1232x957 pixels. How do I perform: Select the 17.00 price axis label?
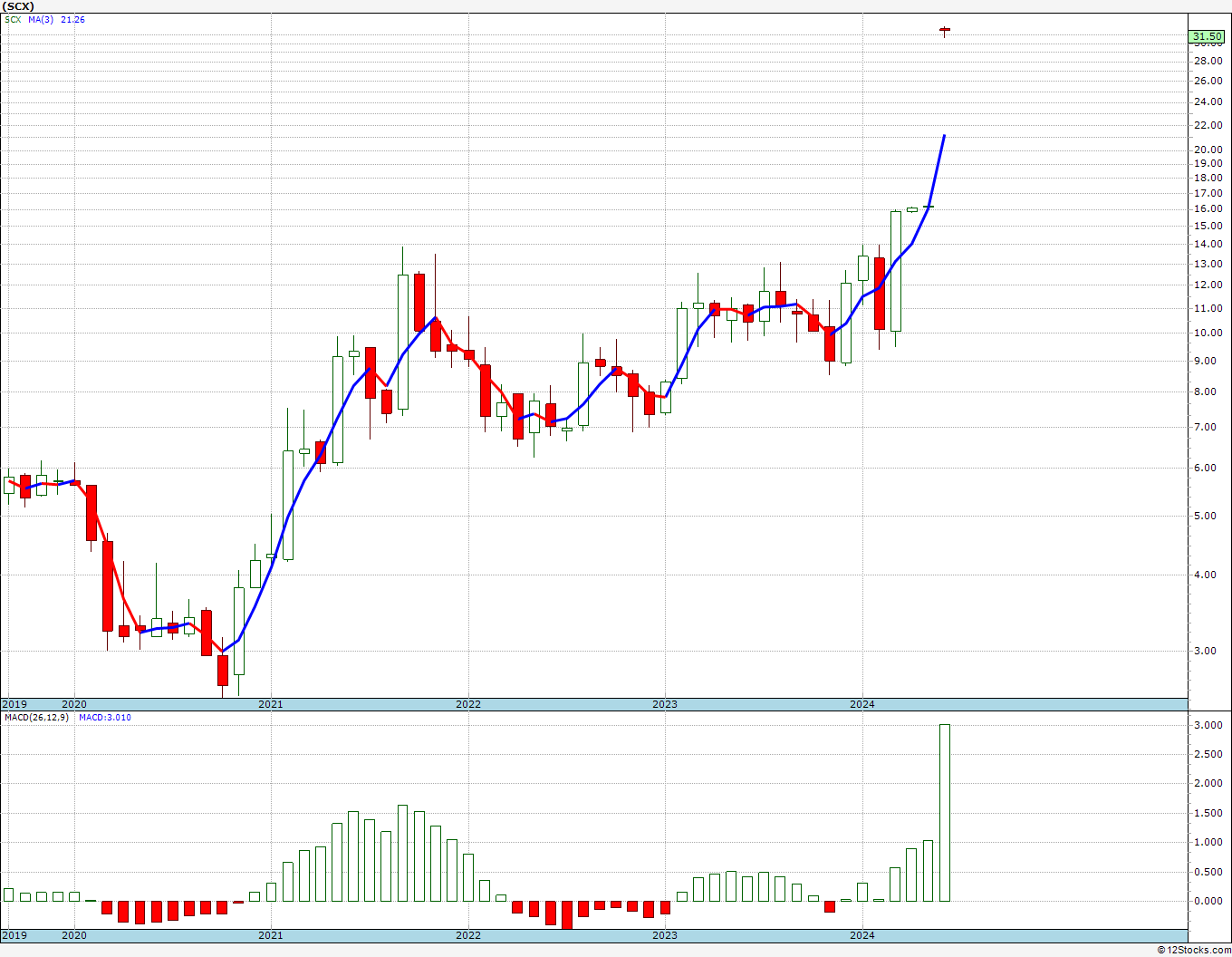[1208, 194]
